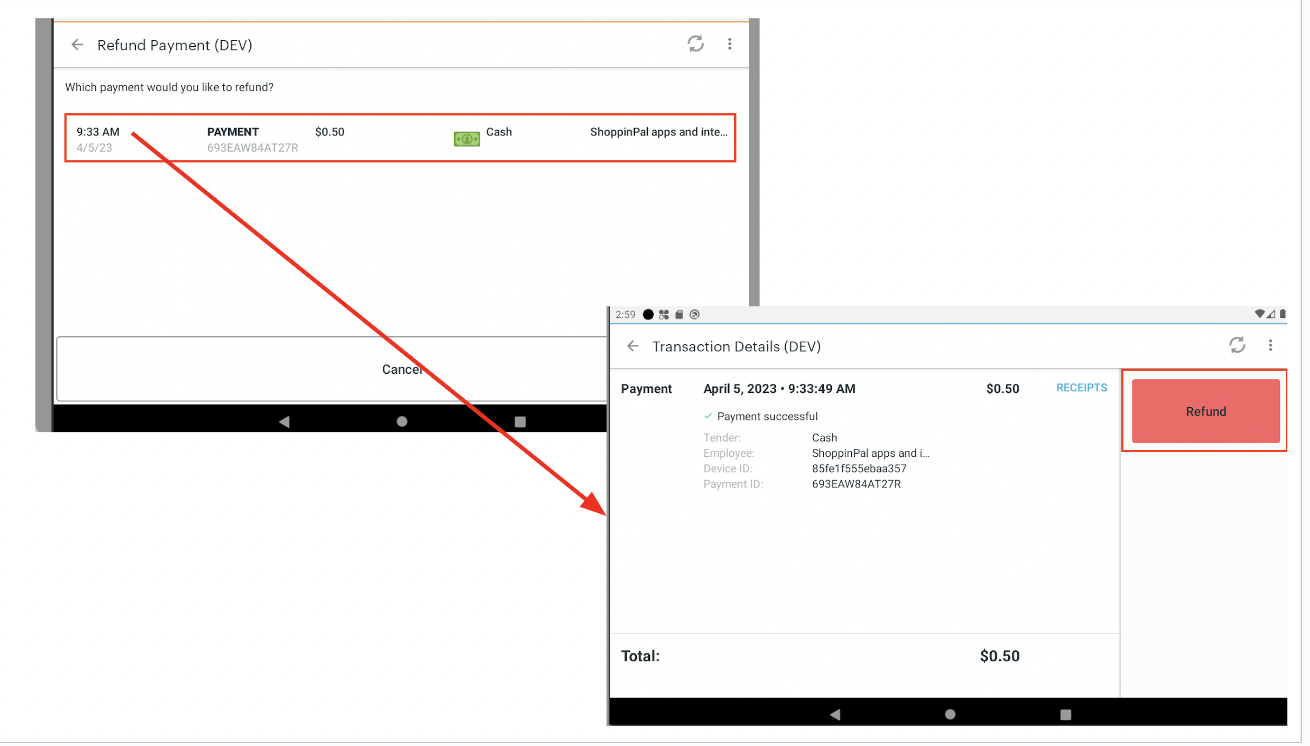This screenshot has width=1310, height=746.
Task: Select the 9:33 AM payment entry
Action: pos(400,138)
